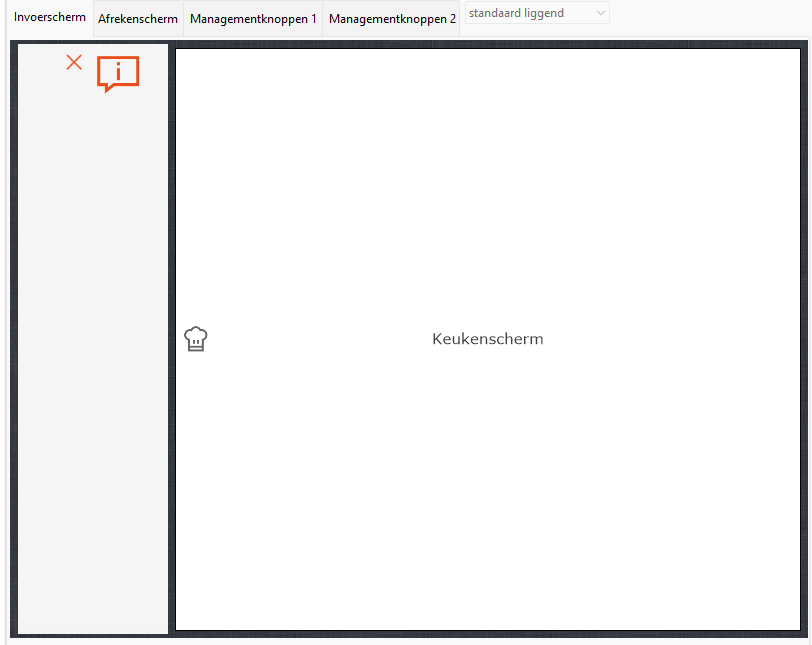Image resolution: width=812 pixels, height=645 pixels.
Task: Click the chef hat icon
Action: coord(195,339)
